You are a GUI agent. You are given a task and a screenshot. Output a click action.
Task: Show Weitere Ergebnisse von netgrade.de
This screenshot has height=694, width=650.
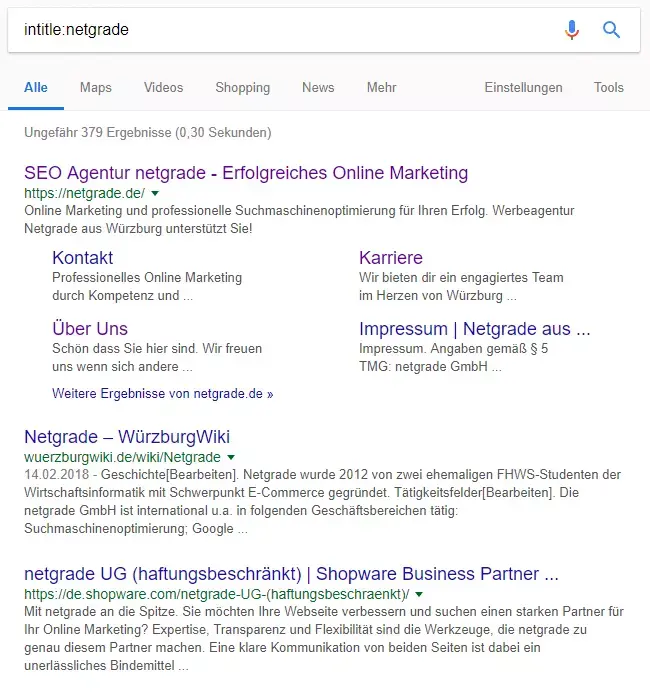pyautogui.click(x=162, y=394)
